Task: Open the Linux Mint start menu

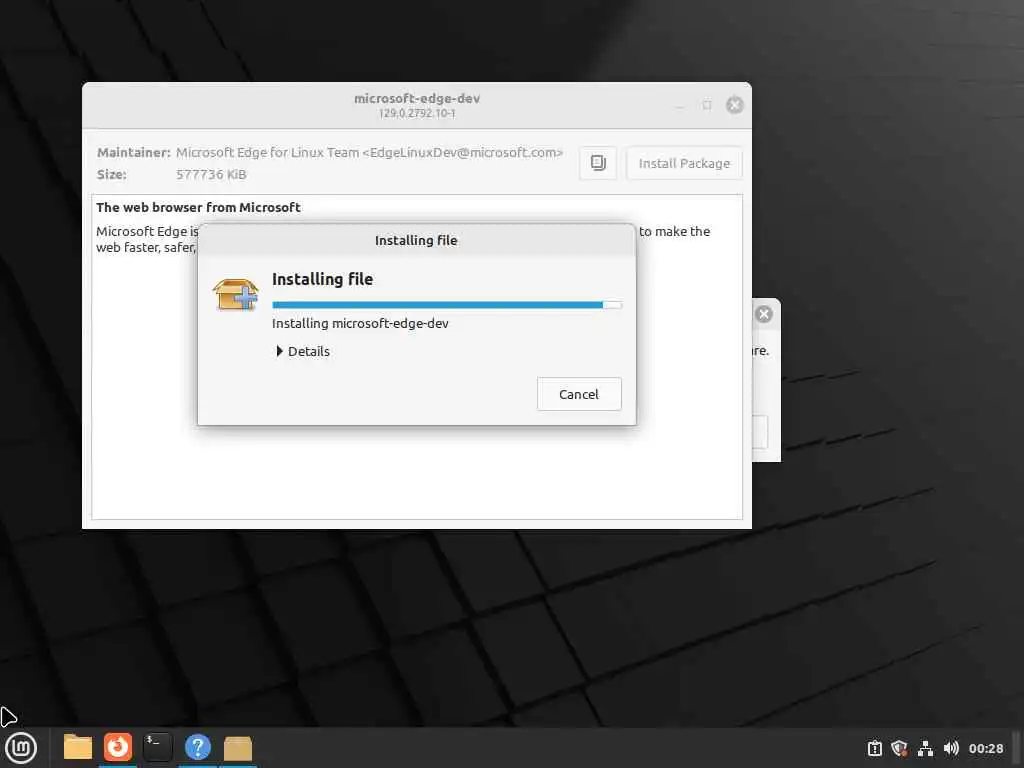Action: [x=21, y=748]
